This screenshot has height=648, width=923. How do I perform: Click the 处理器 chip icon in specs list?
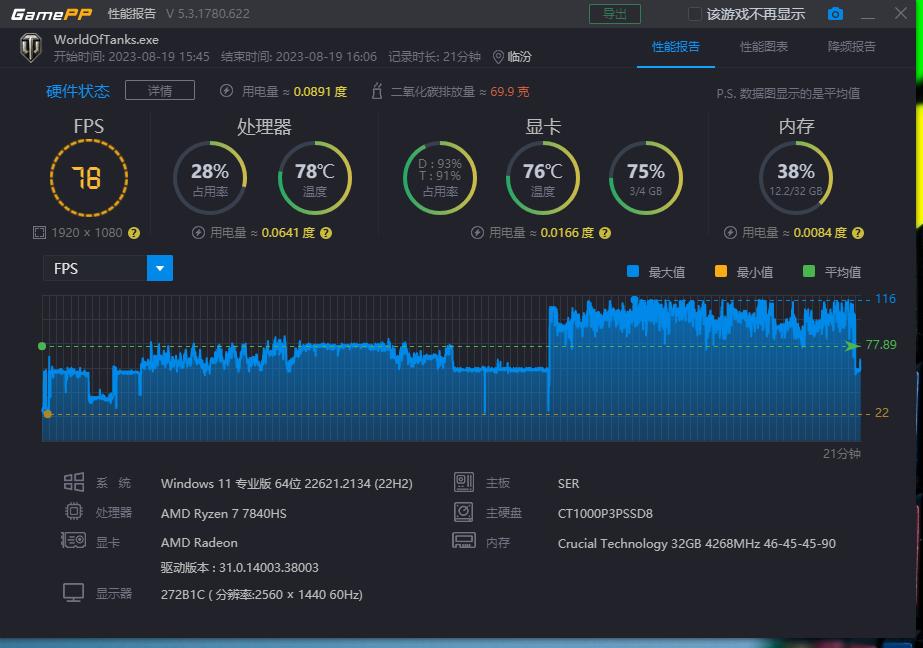(74, 511)
